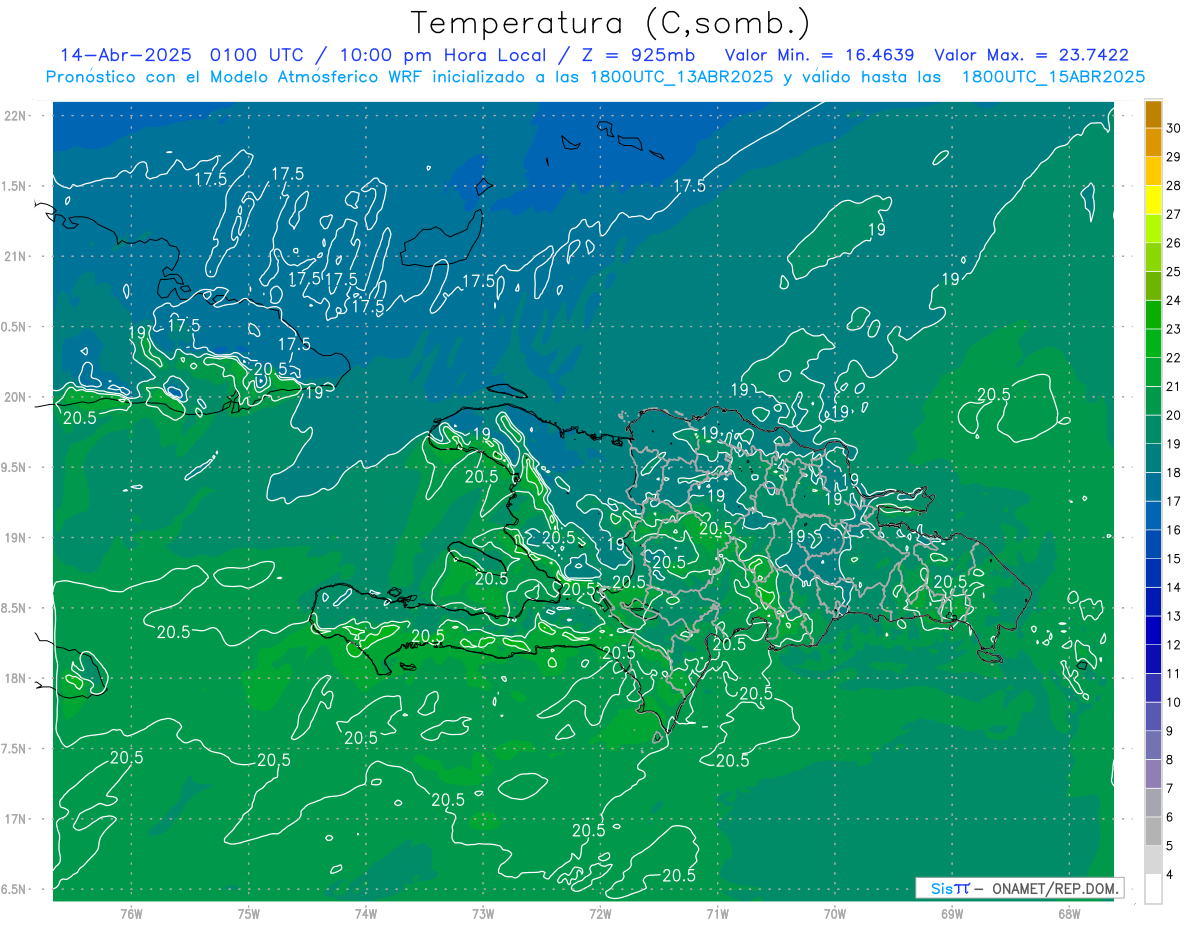This screenshot has width=1200, height=927.
Task: Click the '18N' latitude axis label
Action: (x=16, y=678)
